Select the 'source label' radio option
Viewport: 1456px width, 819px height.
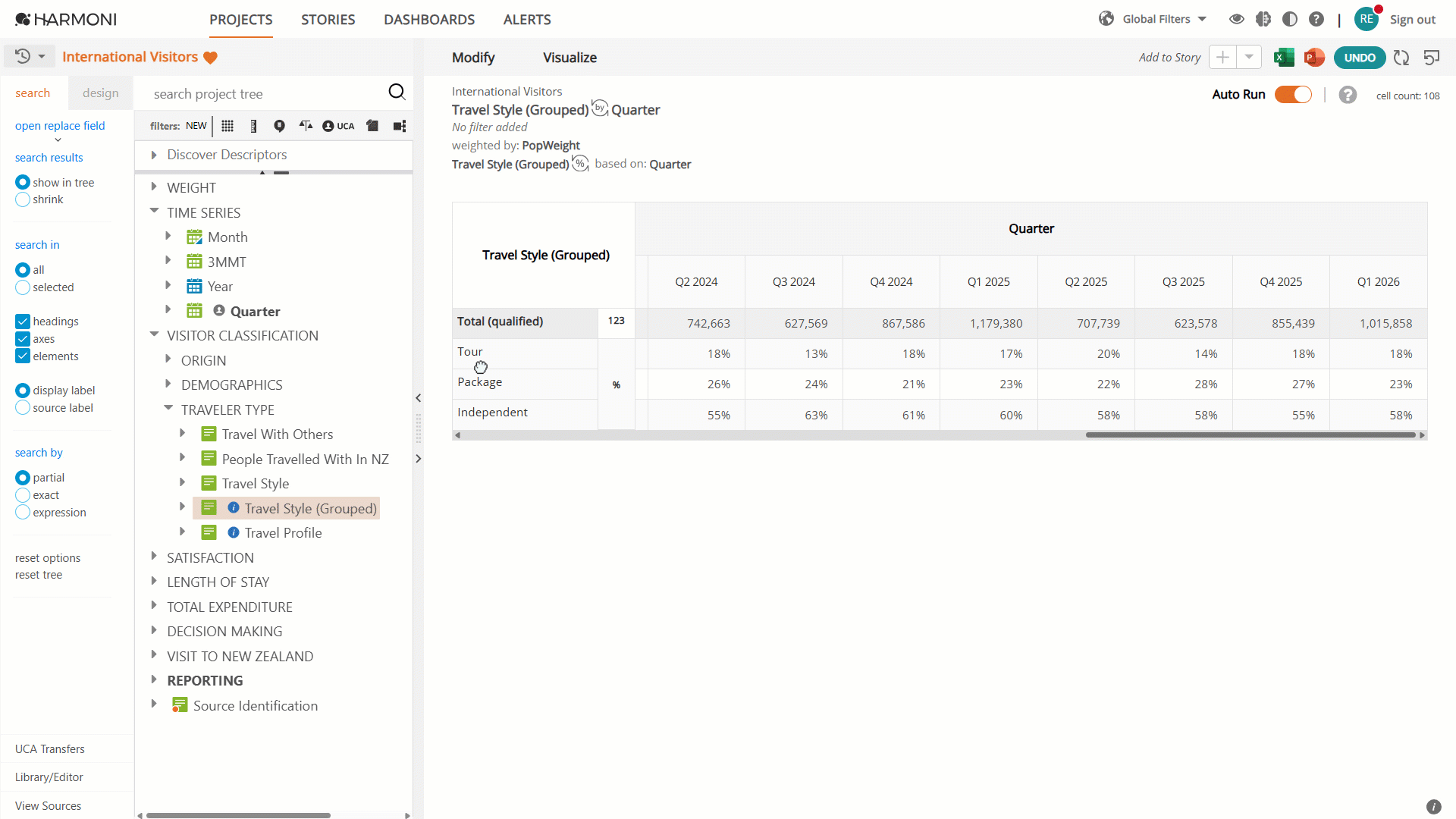click(x=23, y=408)
